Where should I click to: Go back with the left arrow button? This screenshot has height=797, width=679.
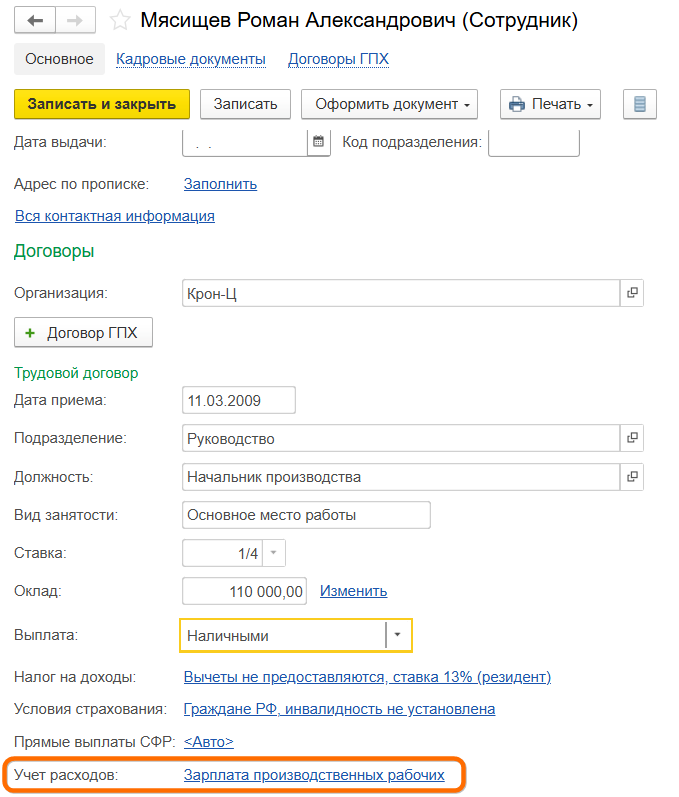(x=35, y=20)
